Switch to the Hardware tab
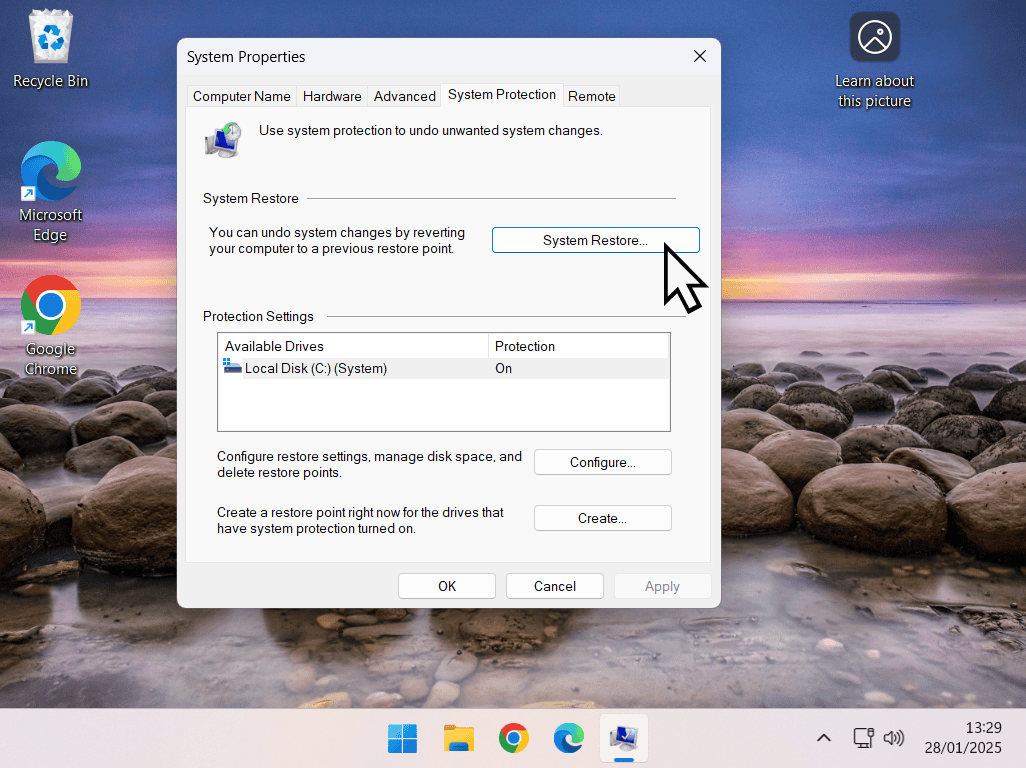The height and width of the screenshot is (768, 1026). pos(331,95)
